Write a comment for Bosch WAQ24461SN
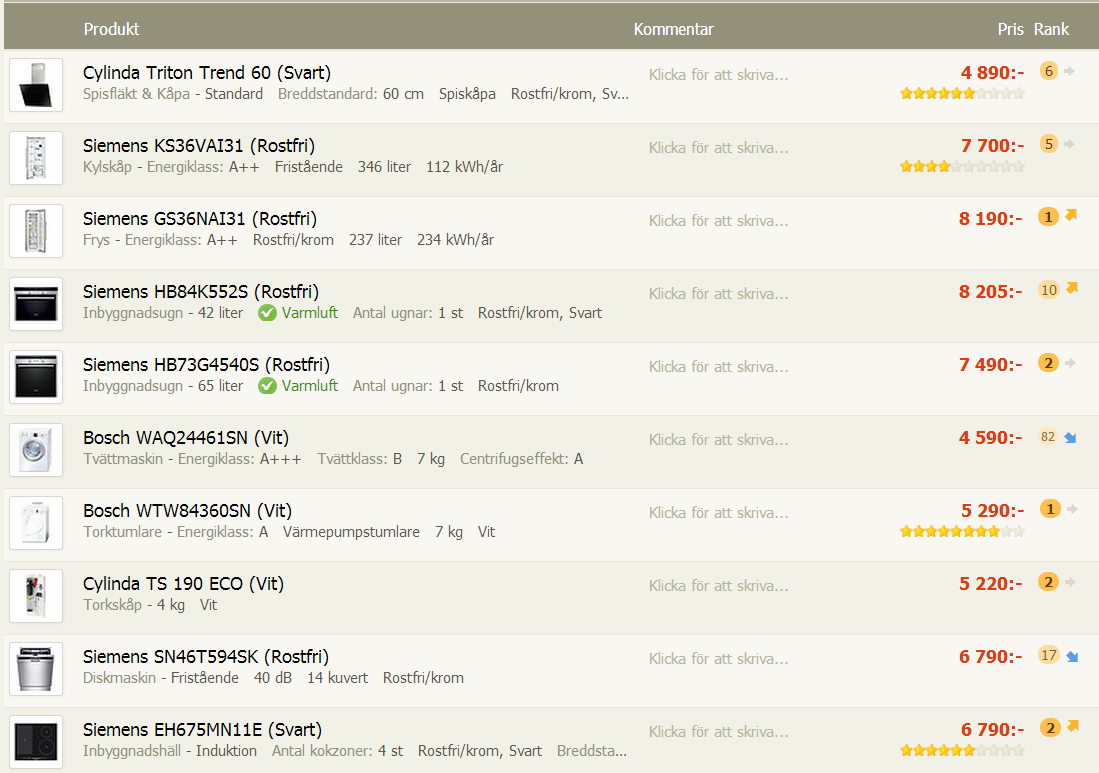The image size is (1099, 773). coord(718,439)
